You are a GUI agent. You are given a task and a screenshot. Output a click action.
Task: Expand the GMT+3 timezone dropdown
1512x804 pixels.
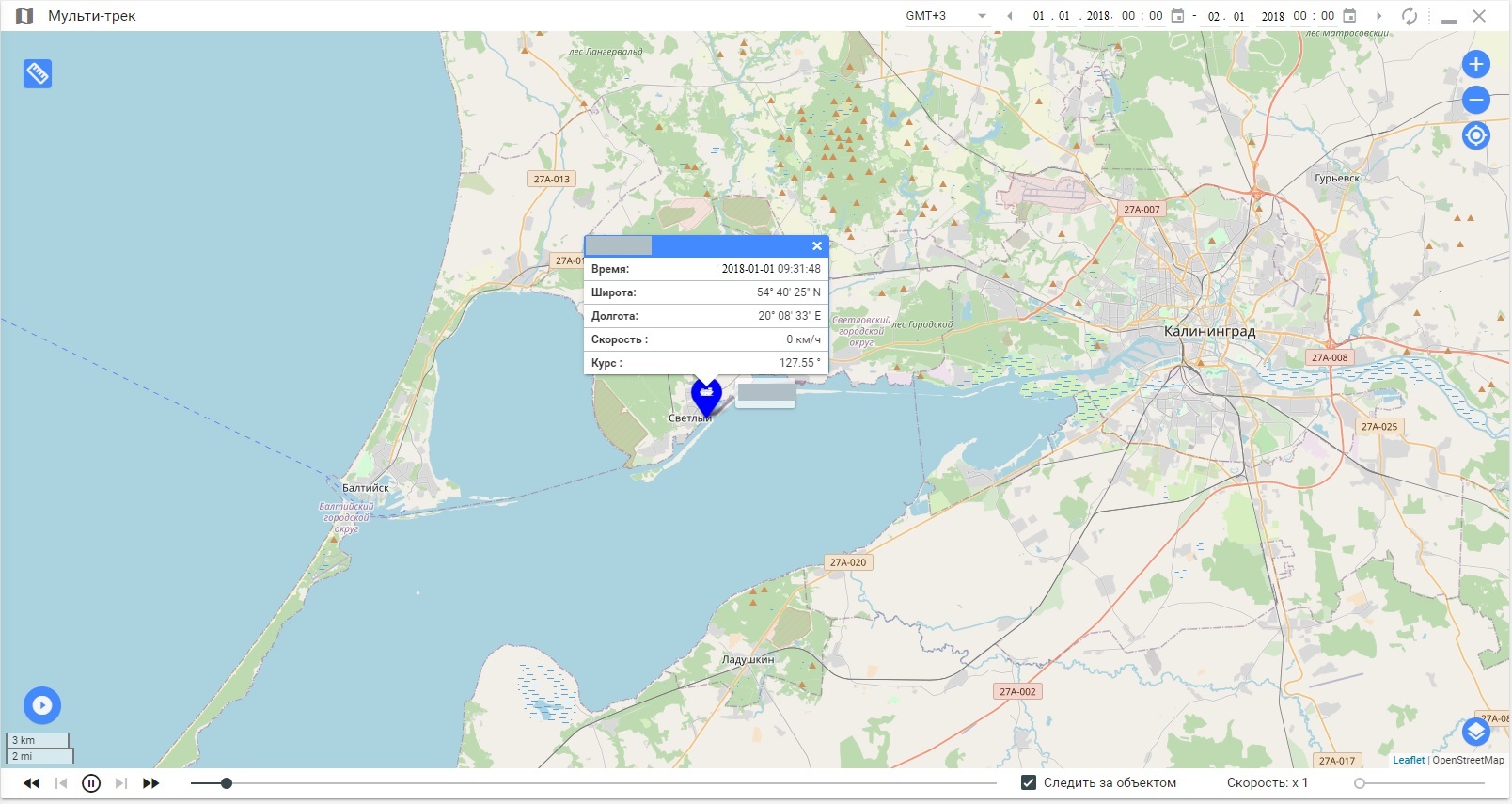[982, 16]
